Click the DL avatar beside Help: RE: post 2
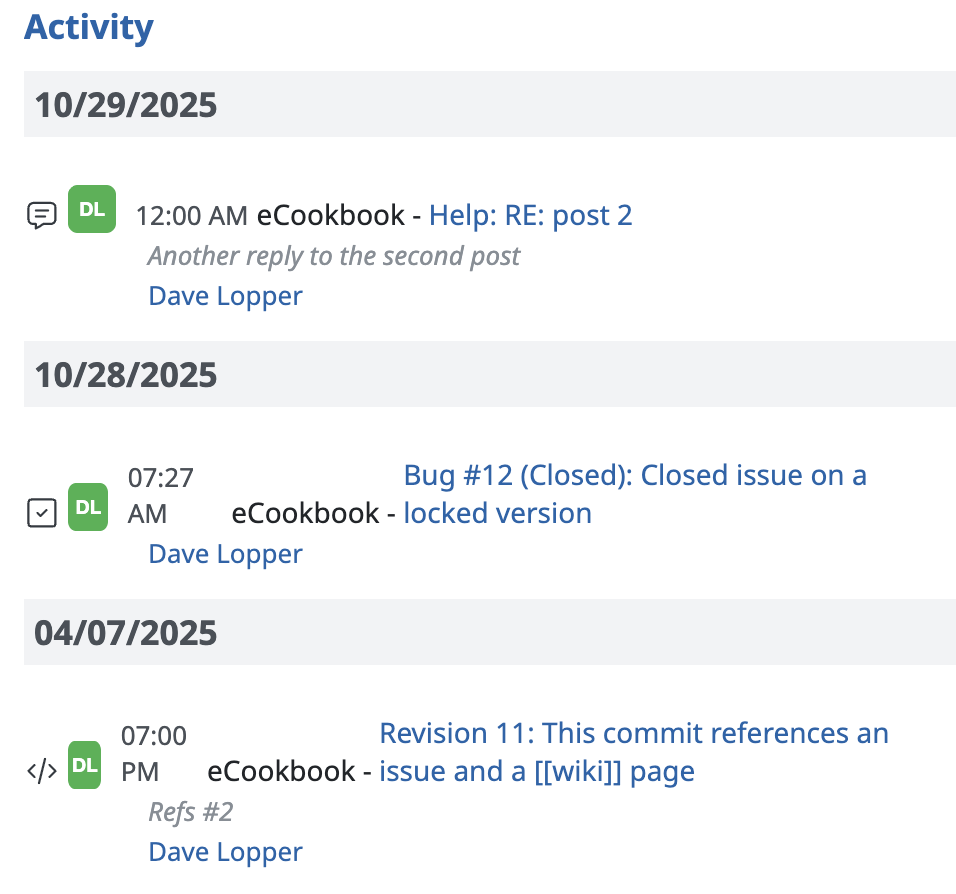Viewport: 956px width, 894px height. coord(92,210)
